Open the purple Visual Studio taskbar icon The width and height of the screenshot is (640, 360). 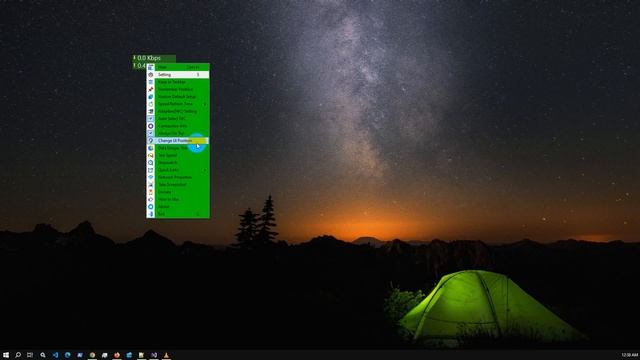point(154,355)
